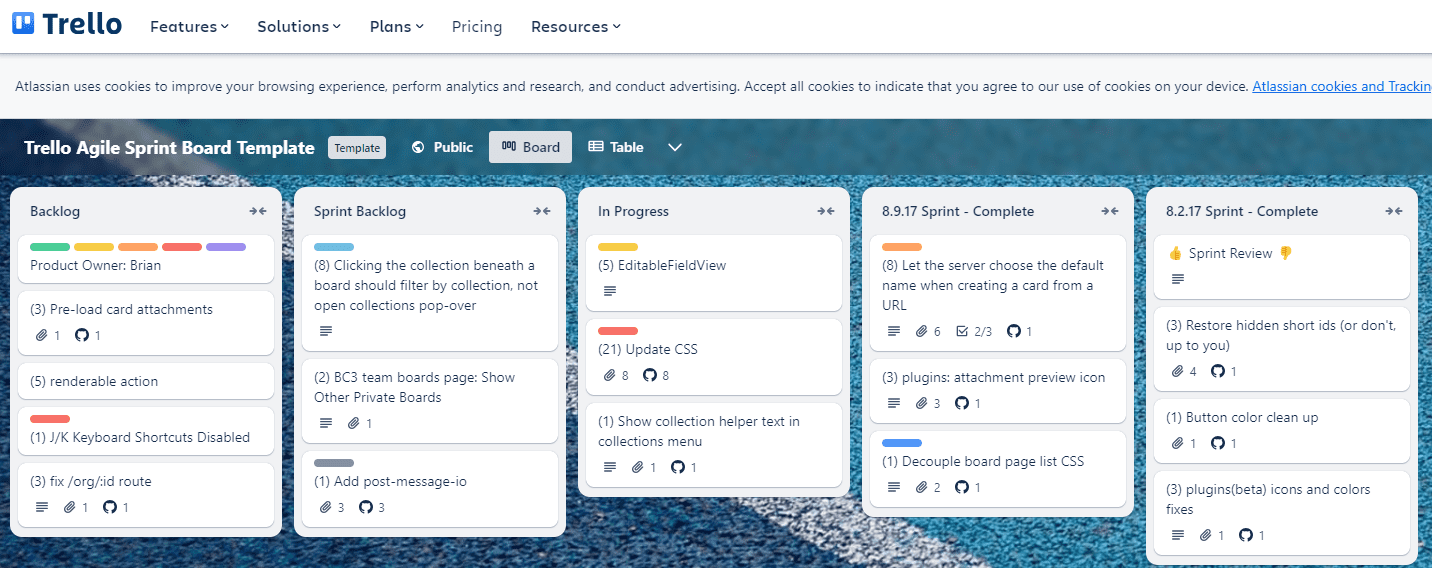Click attachment icon on Restore hidden short ids card
Image resolution: width=1432 pixels, height=568 pixels.
1178,371
